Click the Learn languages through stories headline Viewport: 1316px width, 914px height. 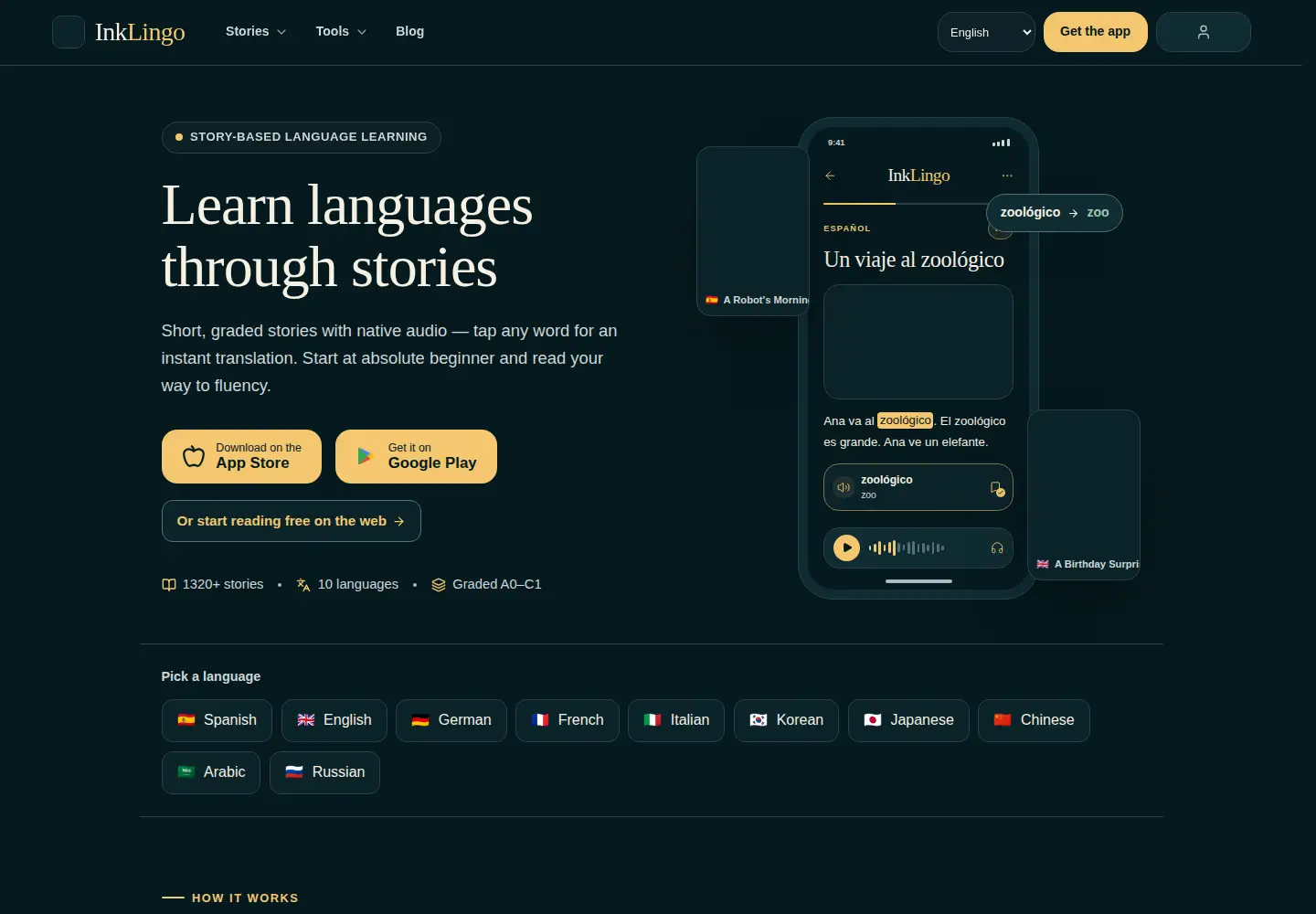tap(347, 236)
